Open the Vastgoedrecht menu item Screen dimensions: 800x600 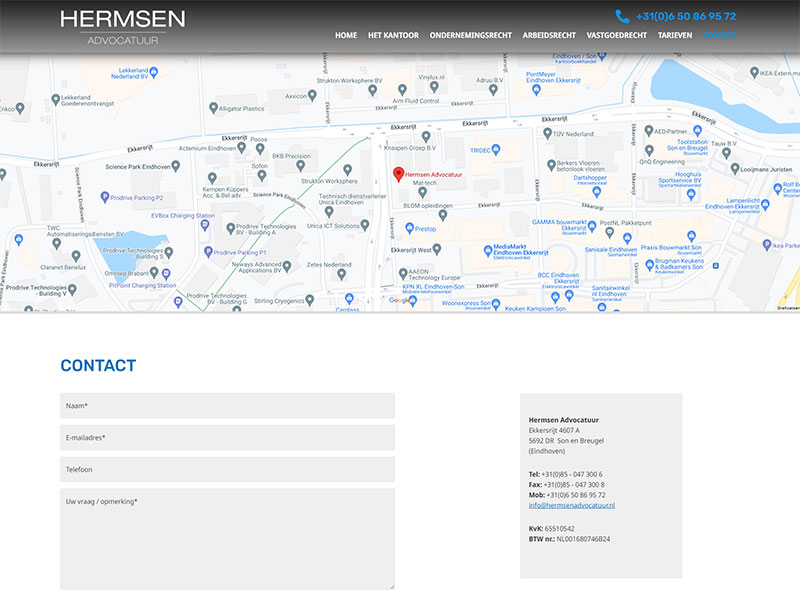(616, 35)
